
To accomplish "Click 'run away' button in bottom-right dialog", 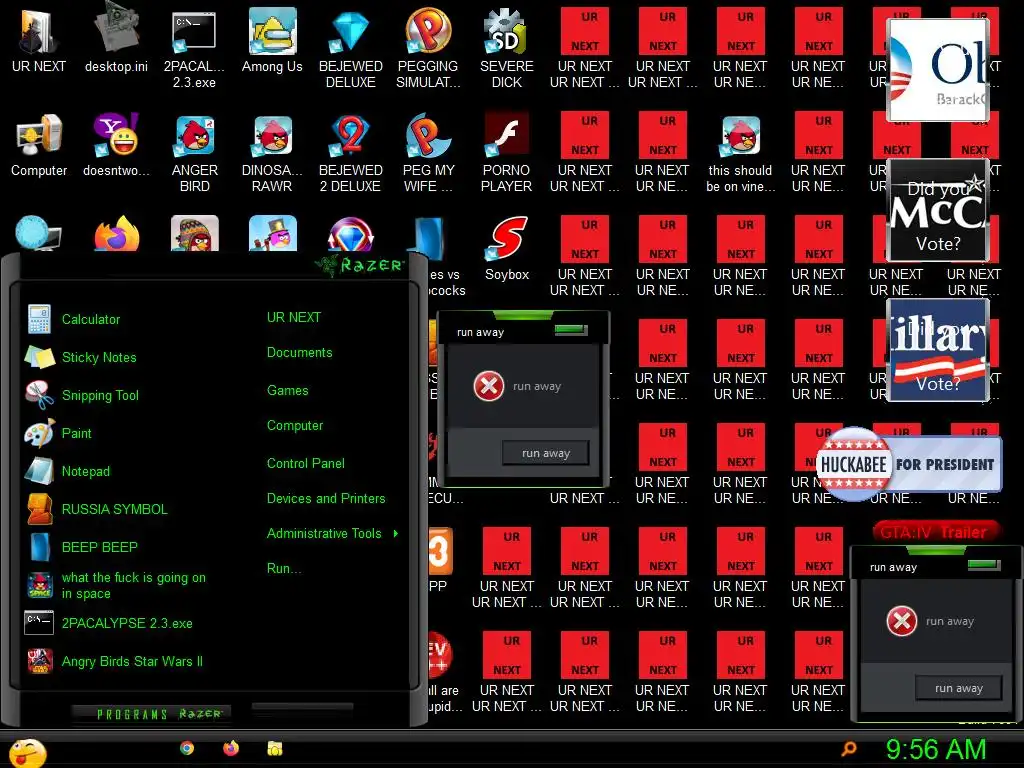I will click(959, 688).
